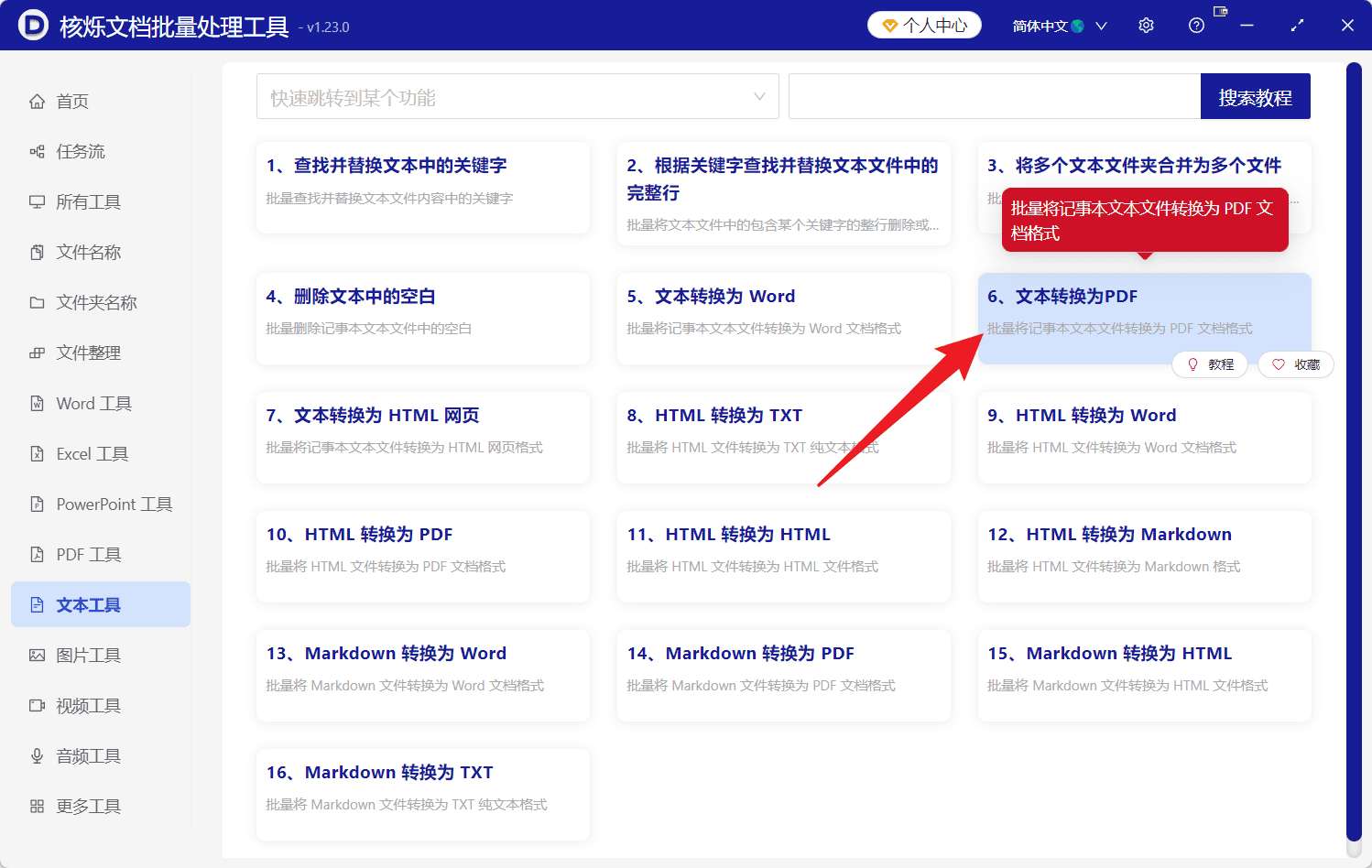The width and height of the screenshot is (1372, 868).
Task: Open card 9、HTML 转换为 Word
Action: click(1145, 438)
